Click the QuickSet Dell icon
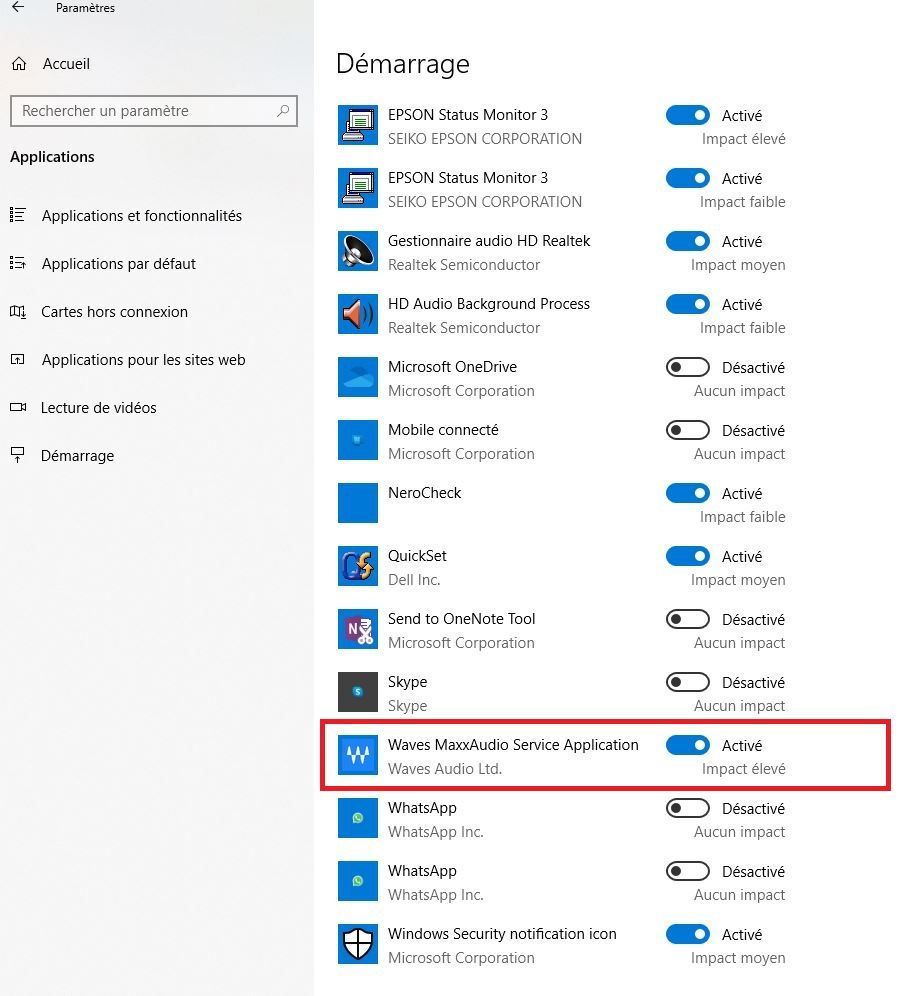913x996 pixels. pyautogui.click(x=358, y=565)
